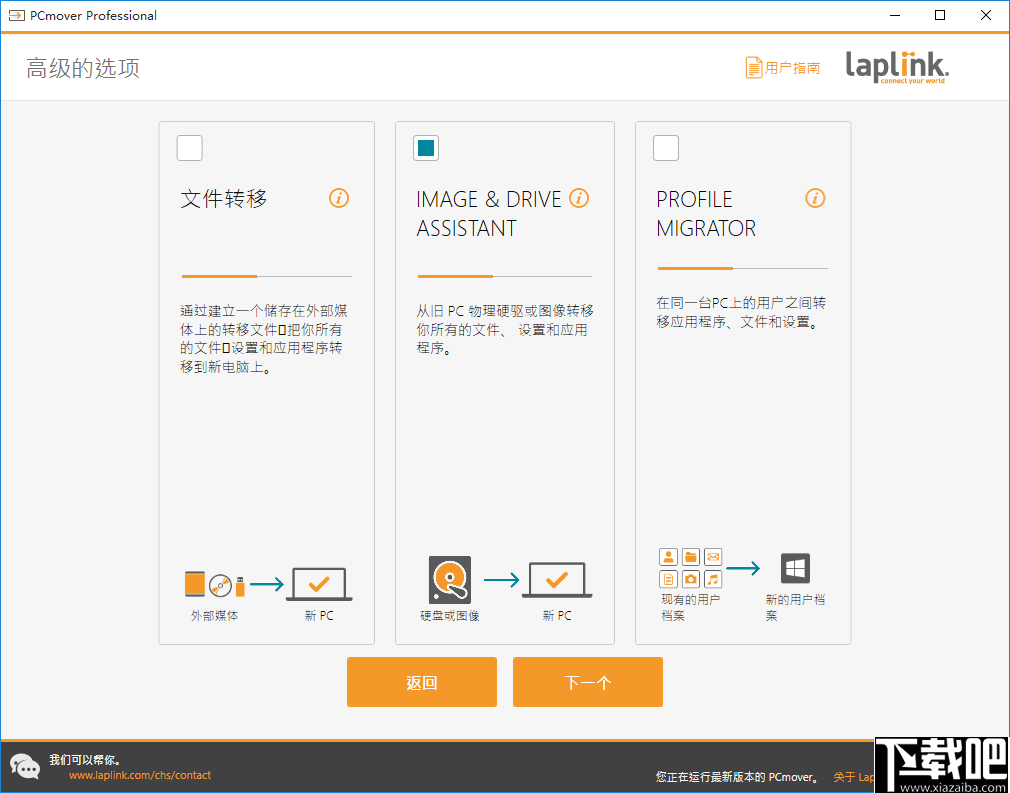Click the info icon on IMAGE & DRIVE ASSISTANT

click(579, 198)
